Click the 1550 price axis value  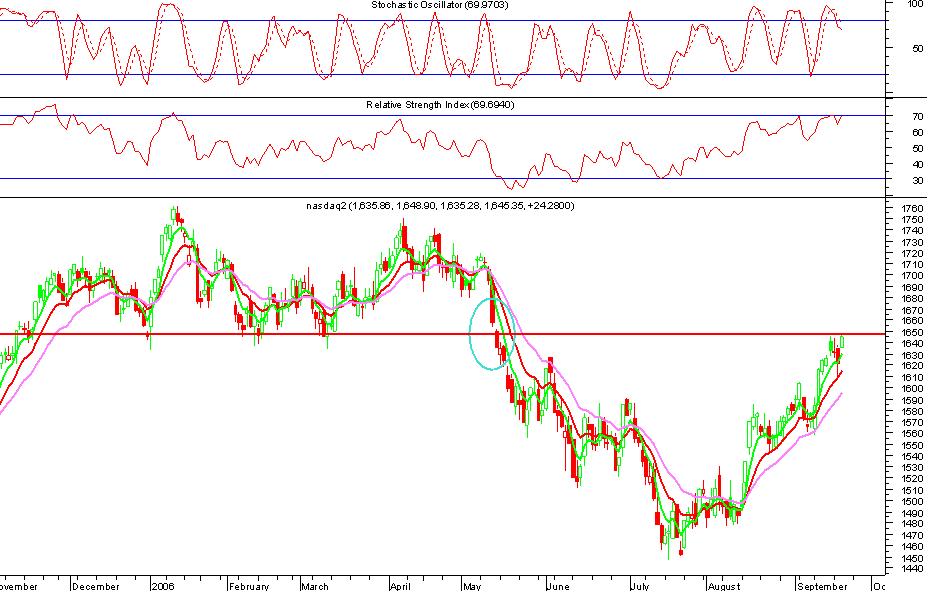point(912,446)
